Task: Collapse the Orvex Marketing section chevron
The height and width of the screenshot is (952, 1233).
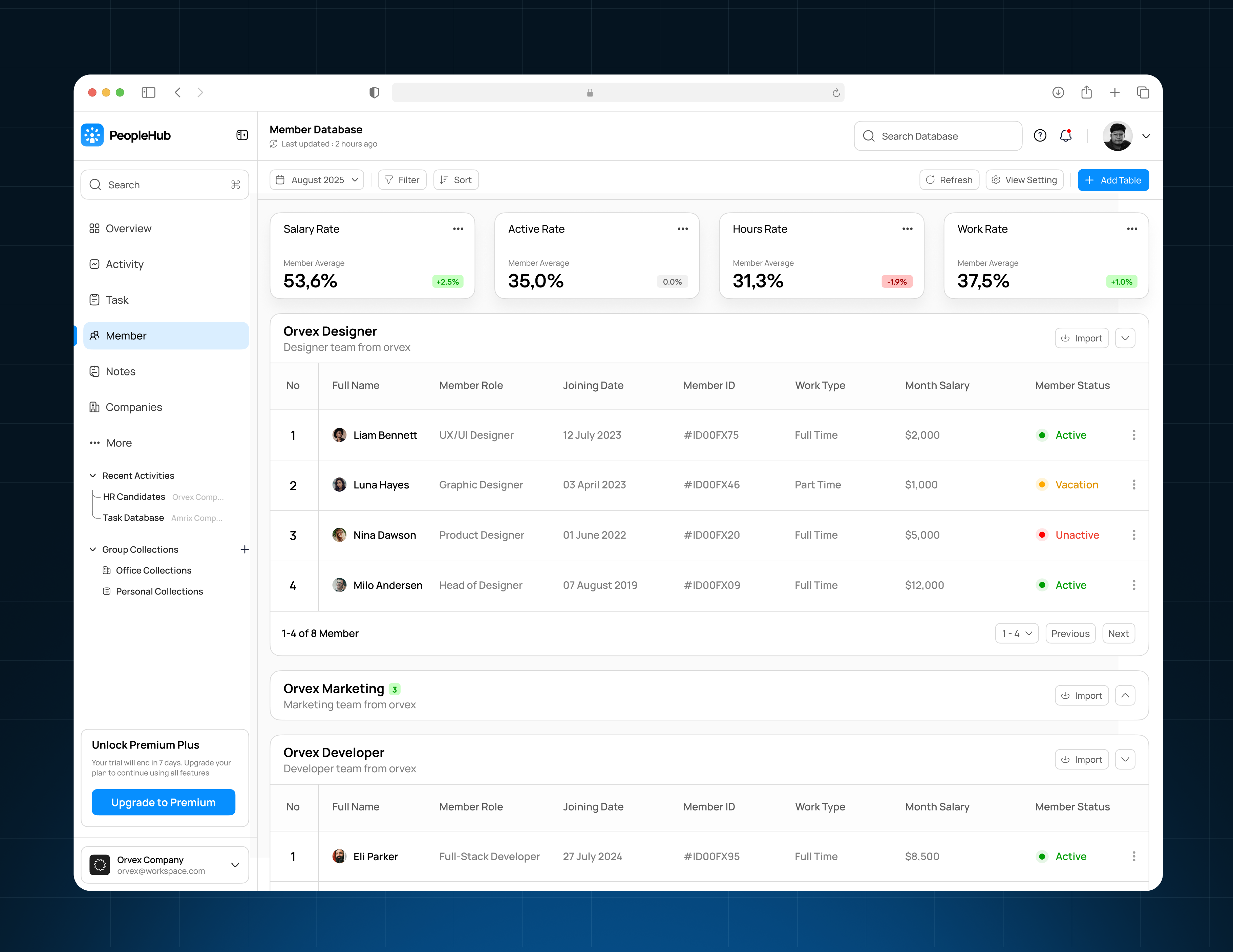Action: click(x=1125, y=695)
